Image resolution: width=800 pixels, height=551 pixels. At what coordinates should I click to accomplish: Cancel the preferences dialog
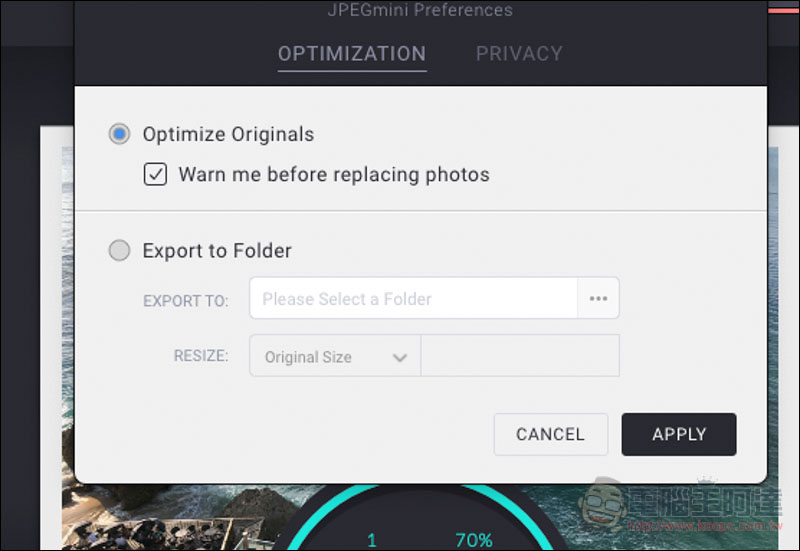[x=551, y=434]
